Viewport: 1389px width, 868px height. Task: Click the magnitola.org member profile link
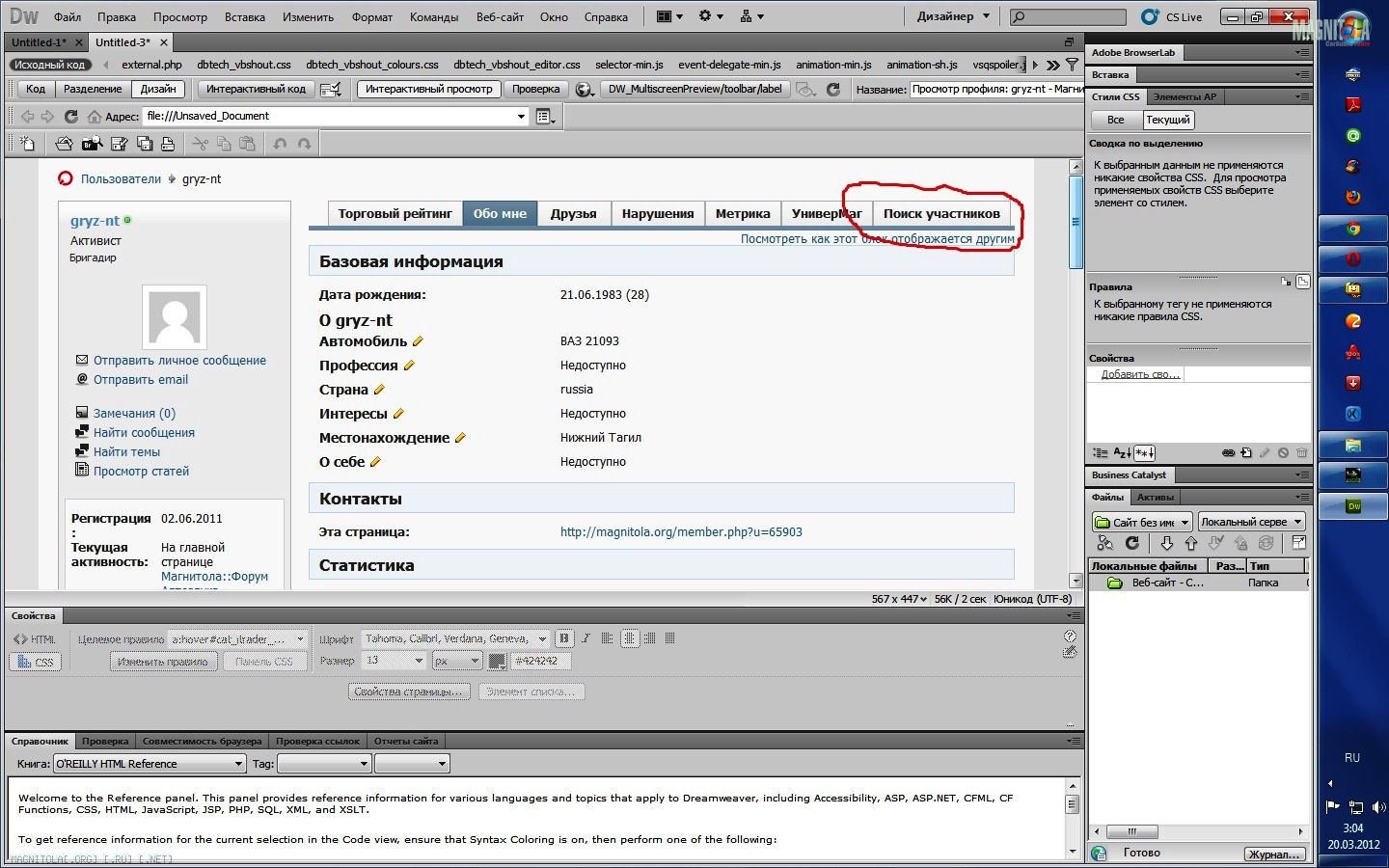point(681,531)
